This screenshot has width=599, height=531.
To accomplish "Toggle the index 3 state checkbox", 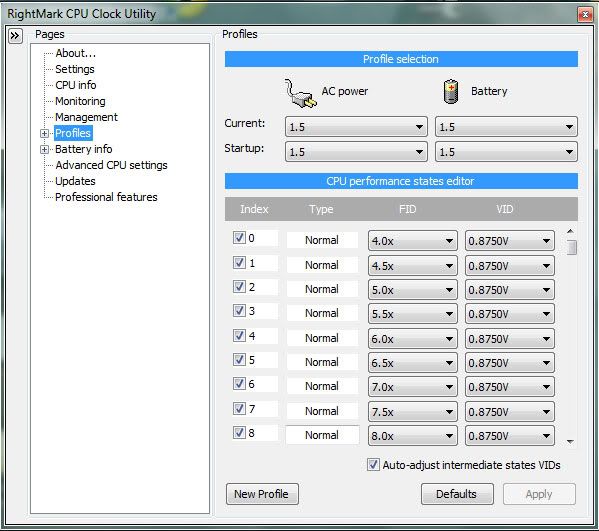I will (x=239, y=311).
